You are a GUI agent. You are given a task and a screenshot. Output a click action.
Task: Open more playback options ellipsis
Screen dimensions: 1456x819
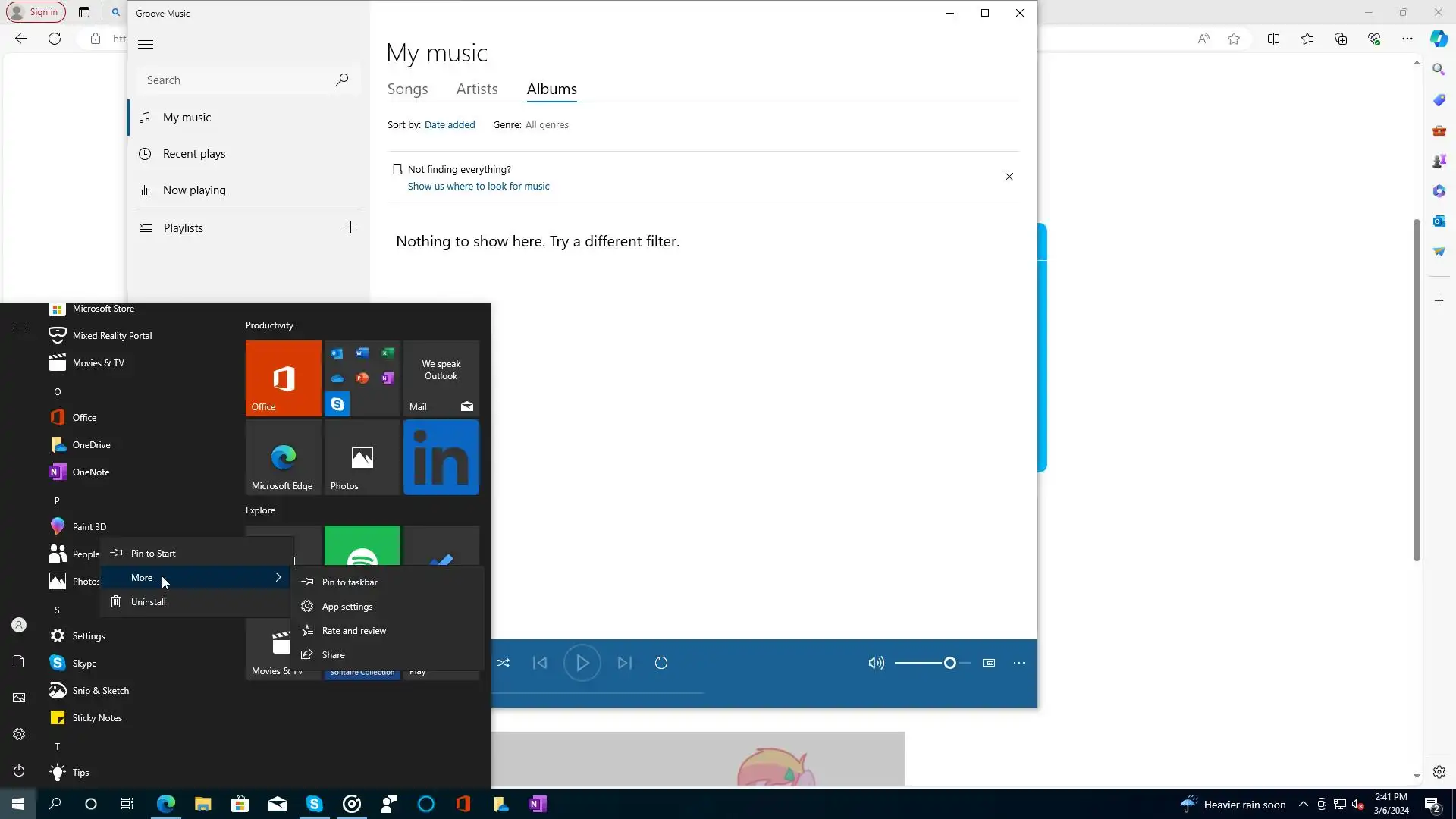[x=1019, y=663]
